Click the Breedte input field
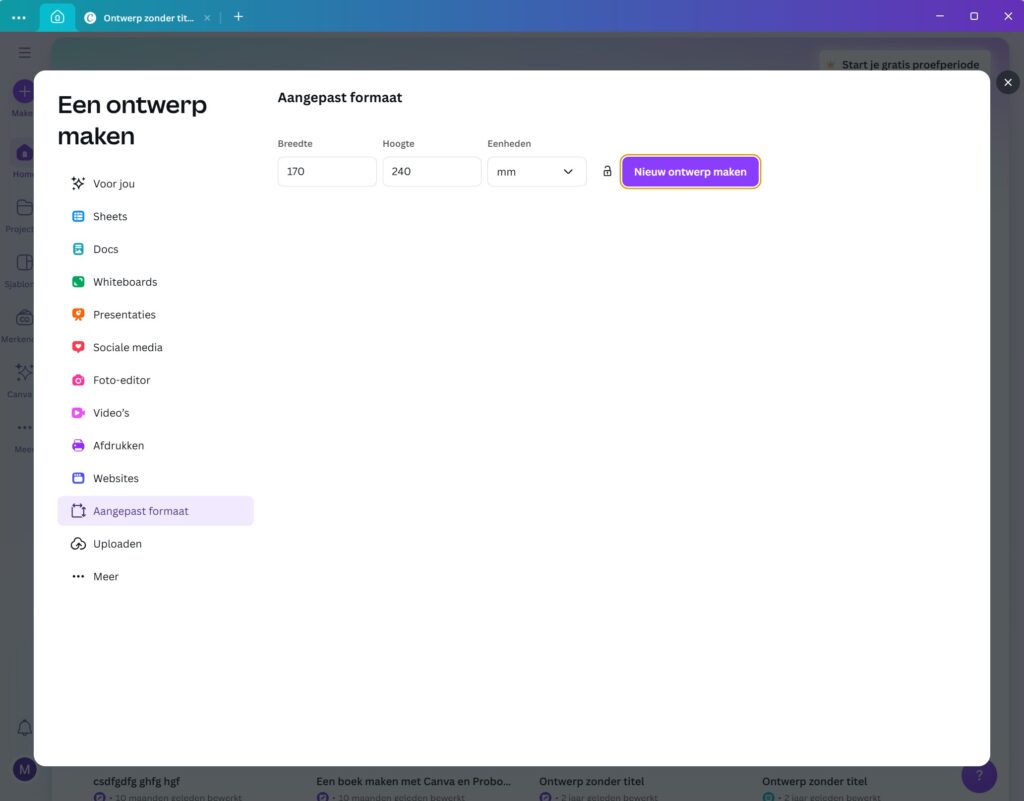 tap(326, 172)
